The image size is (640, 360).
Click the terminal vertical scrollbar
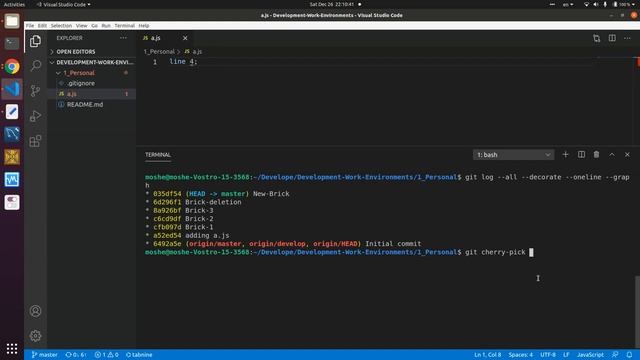[x=637, y=313]
